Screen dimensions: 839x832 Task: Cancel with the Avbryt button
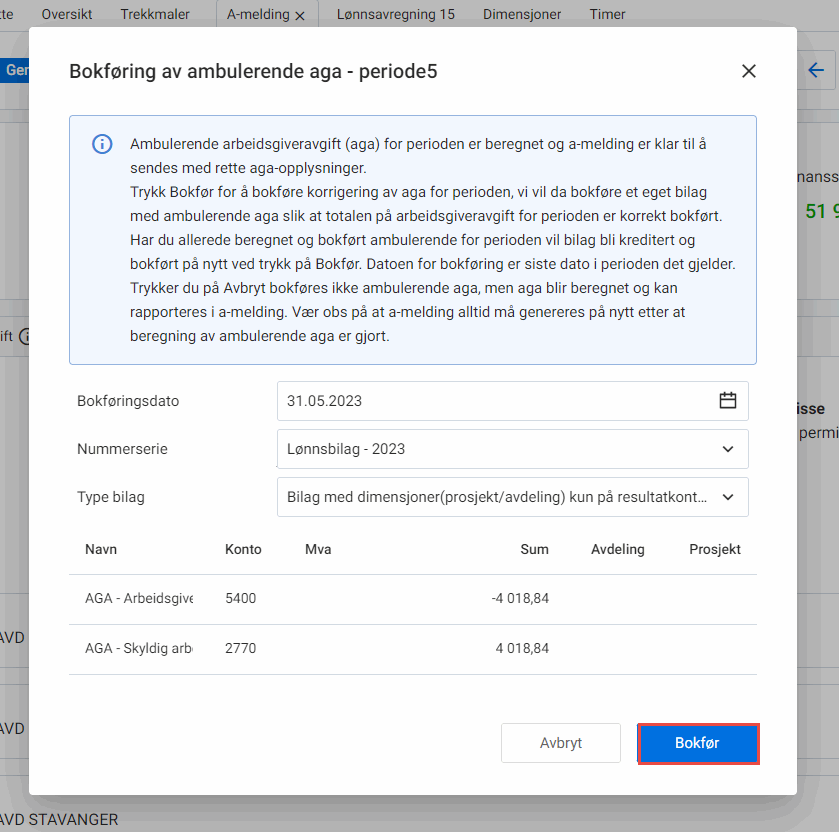(560, 743)
